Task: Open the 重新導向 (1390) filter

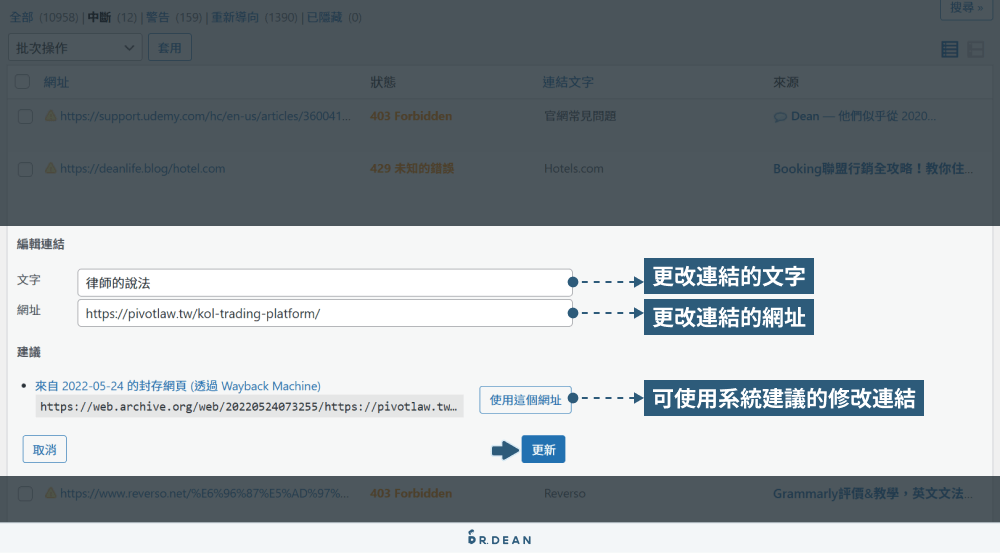Action: tap(254, 17)
